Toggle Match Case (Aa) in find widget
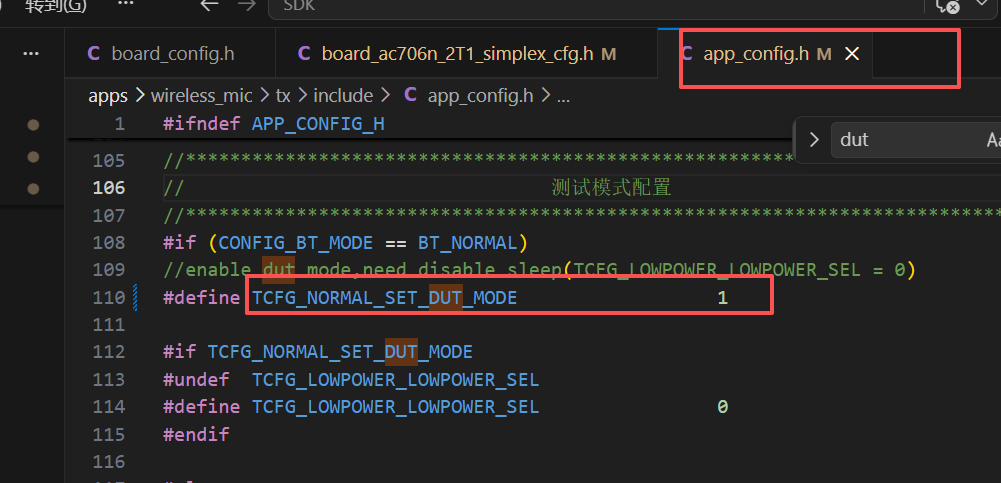Image resolution: width=1001 pixels, height=483 pixels. (993, 140)
